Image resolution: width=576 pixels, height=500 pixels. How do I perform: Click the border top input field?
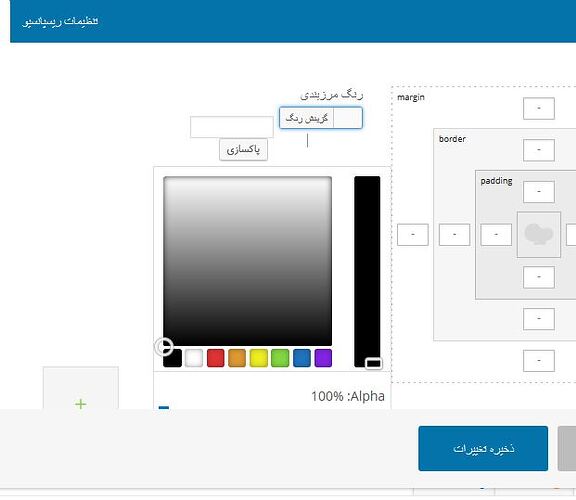tap(539, 150)
